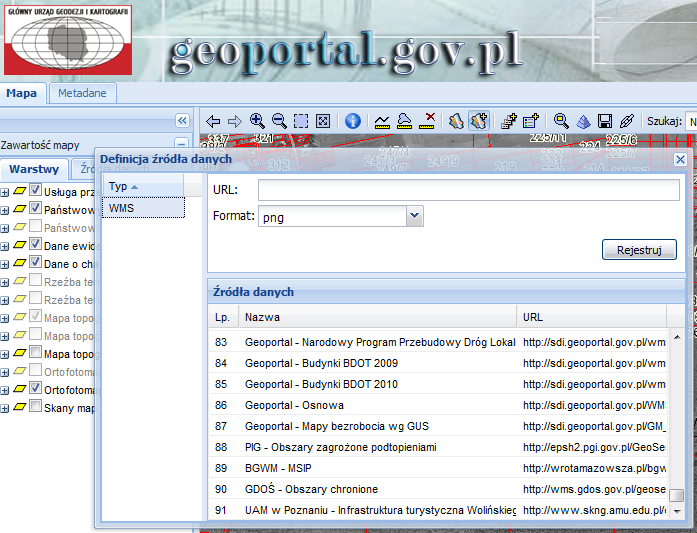Expand the Usługa prz layer tree node
Viewport: 697px width, 533px height.
5,193
